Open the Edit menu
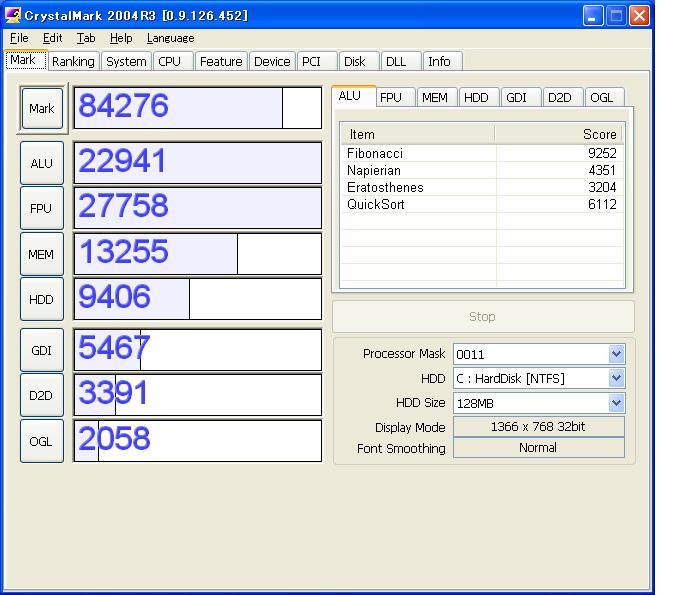This screenshot has height=595, width=683. [x=52, y=38]
